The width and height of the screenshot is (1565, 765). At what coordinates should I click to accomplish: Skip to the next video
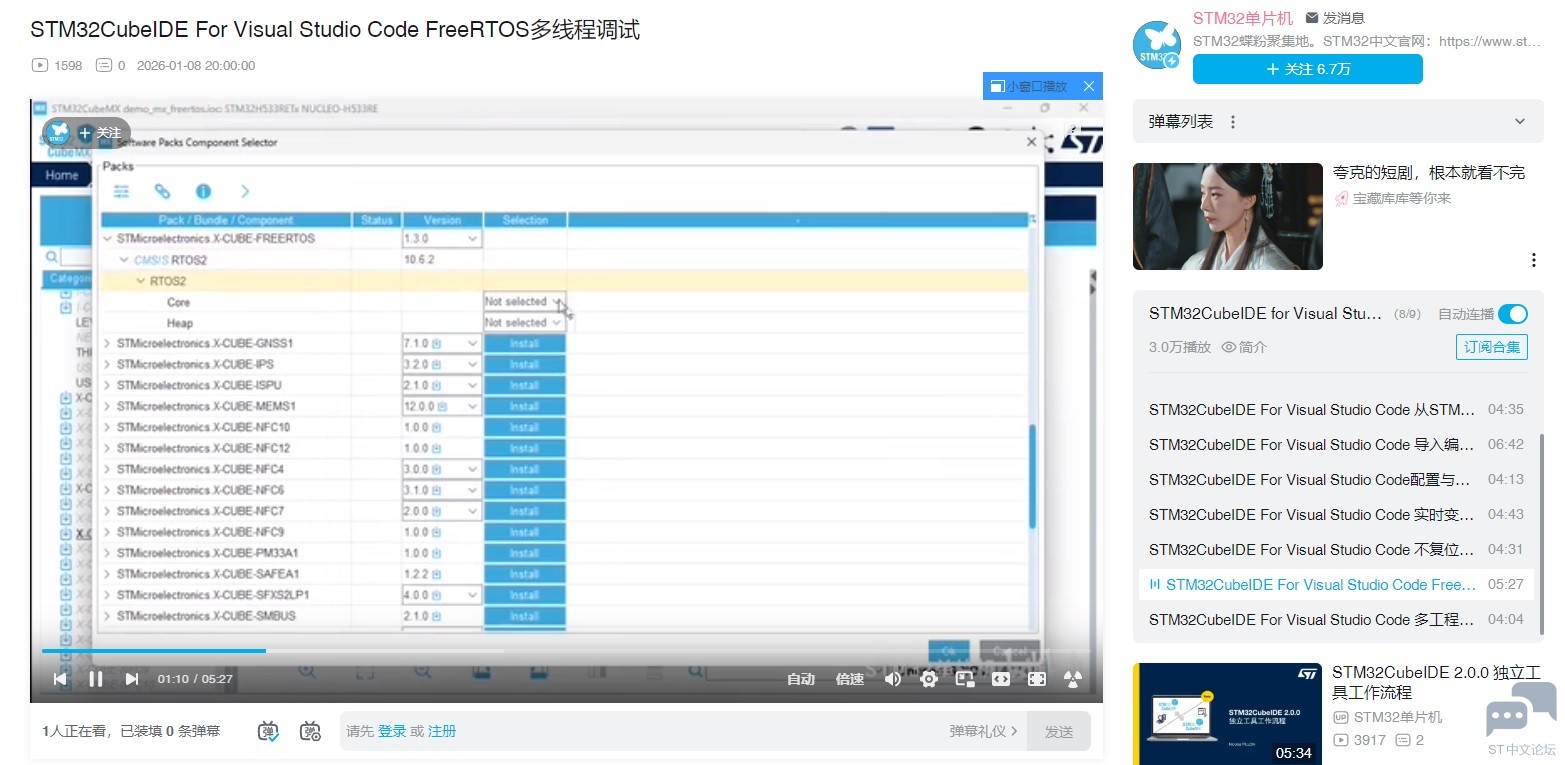point(132,679)
